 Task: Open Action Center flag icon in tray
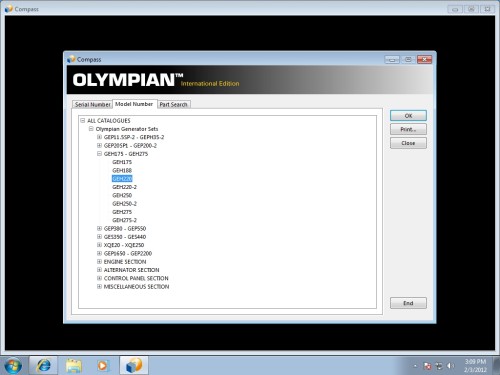(427, 366)
